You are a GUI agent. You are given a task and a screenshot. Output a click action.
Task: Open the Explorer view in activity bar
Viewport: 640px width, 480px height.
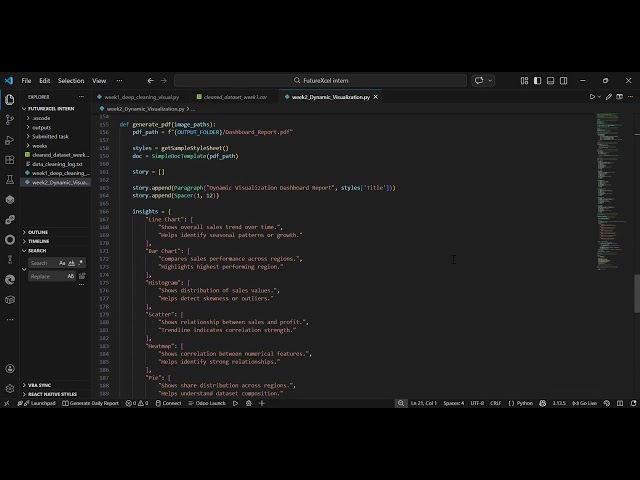[10, 100]
